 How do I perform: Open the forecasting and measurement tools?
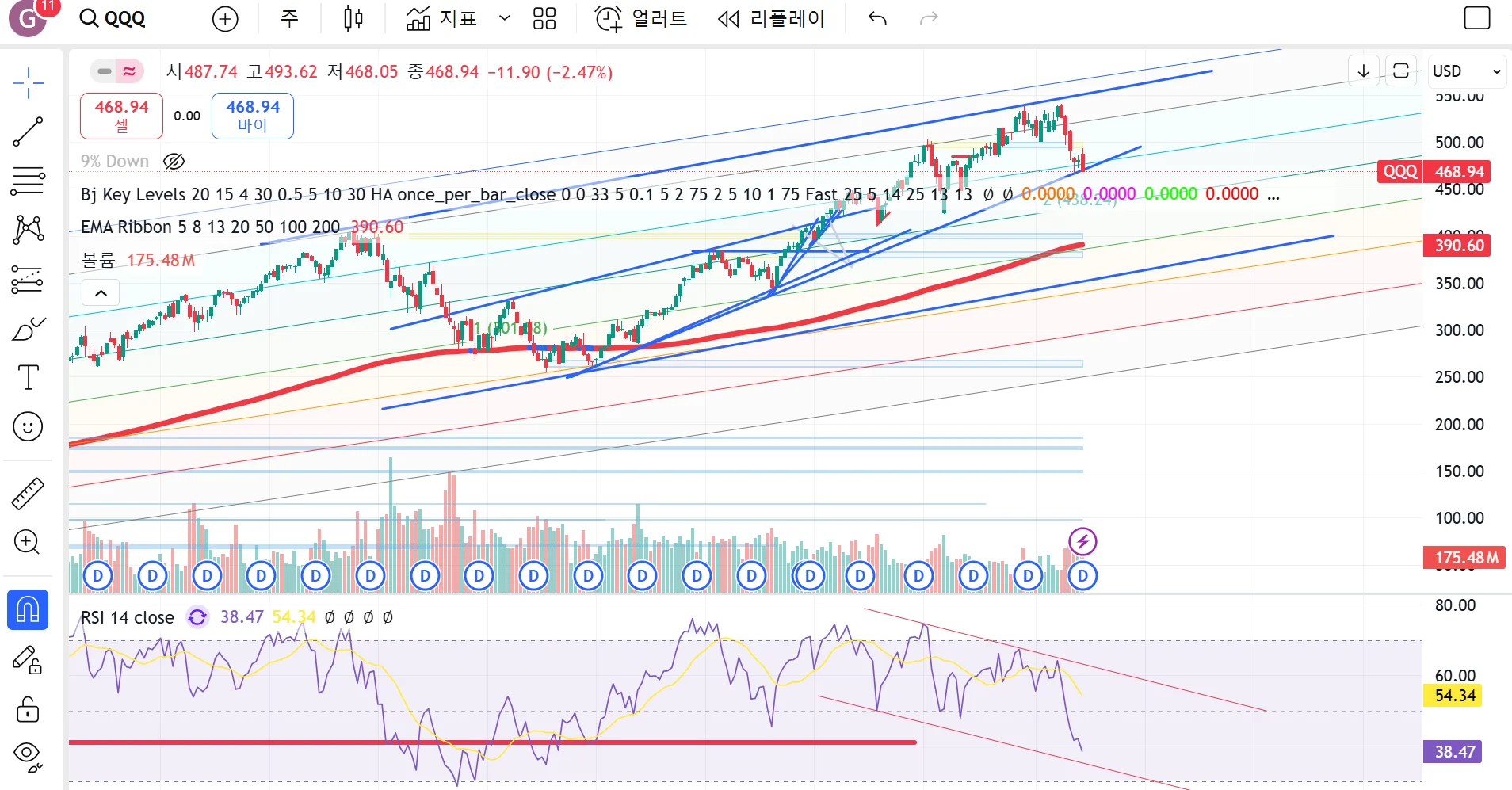(28, 279)
